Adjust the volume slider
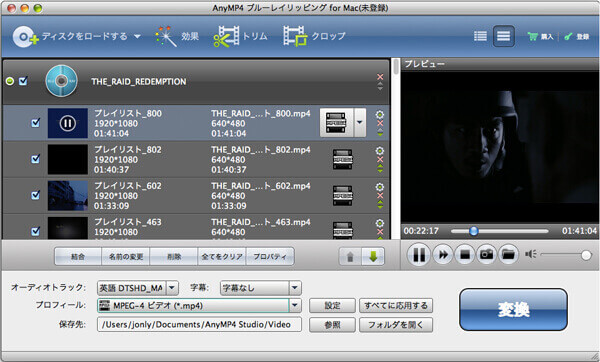The height and width of the screenshot is (362, 600). pyautogui.click(x=565, y=255)
